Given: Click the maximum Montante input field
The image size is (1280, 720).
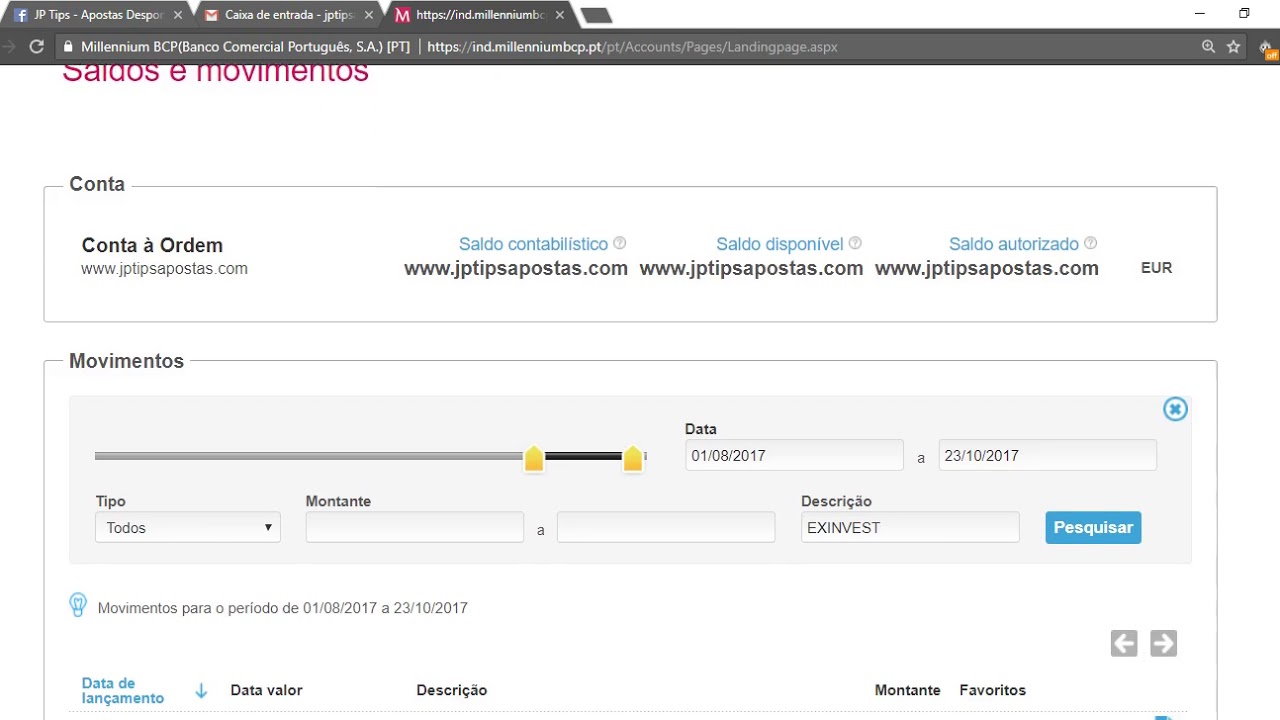Looking at the screenshot, I should 666,527.
